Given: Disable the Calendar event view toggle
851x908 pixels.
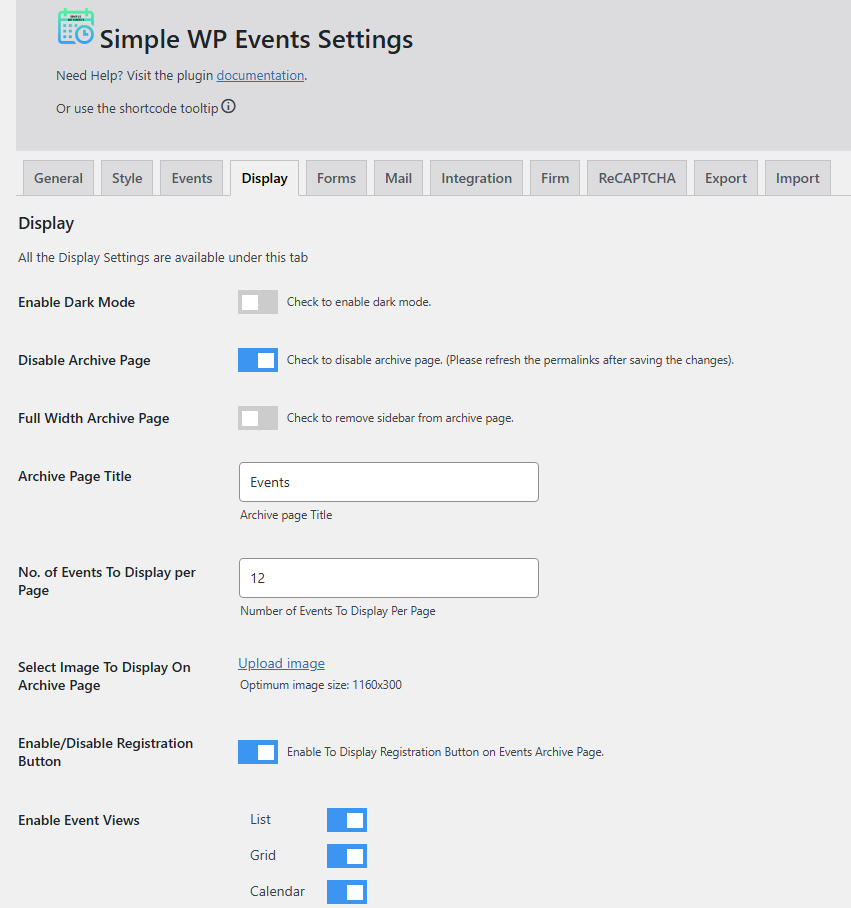Looking at the screenshot, I should tap(347, 892).
